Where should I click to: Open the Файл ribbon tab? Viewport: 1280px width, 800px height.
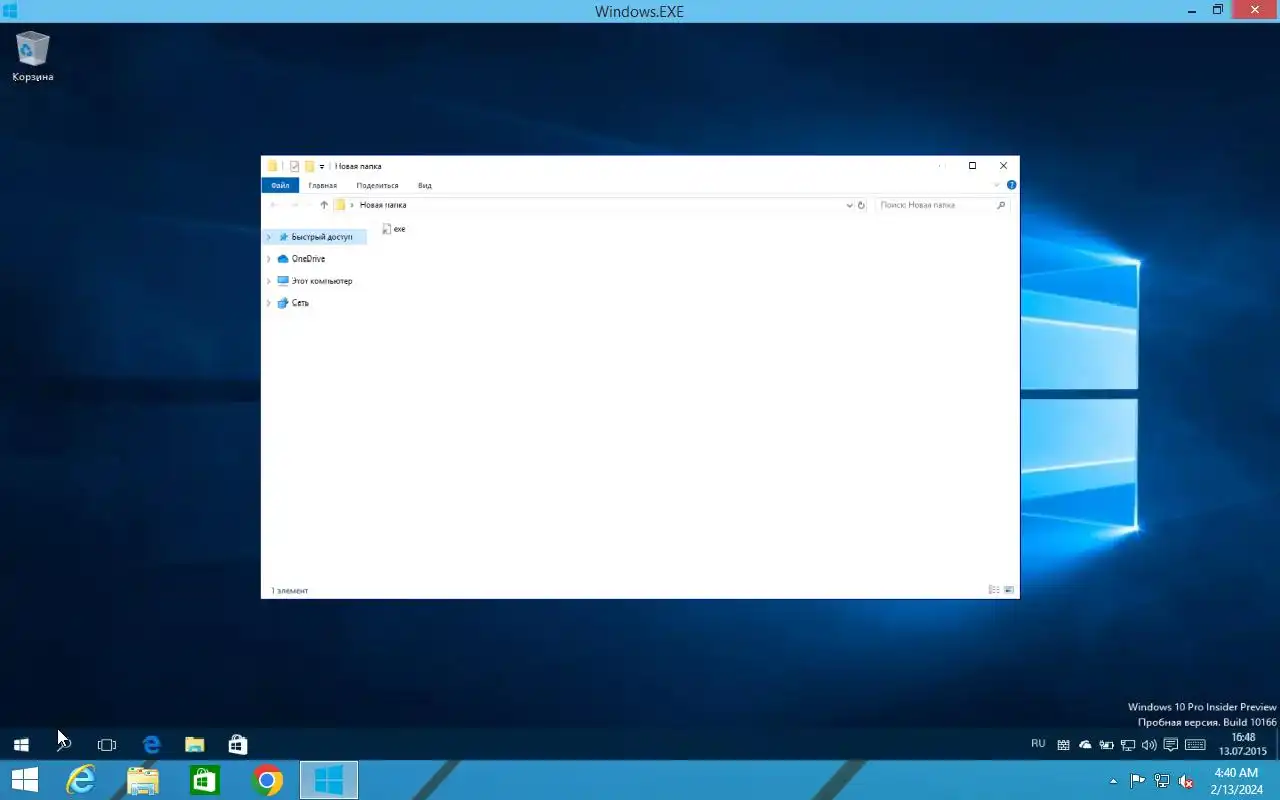coord(280,185)
